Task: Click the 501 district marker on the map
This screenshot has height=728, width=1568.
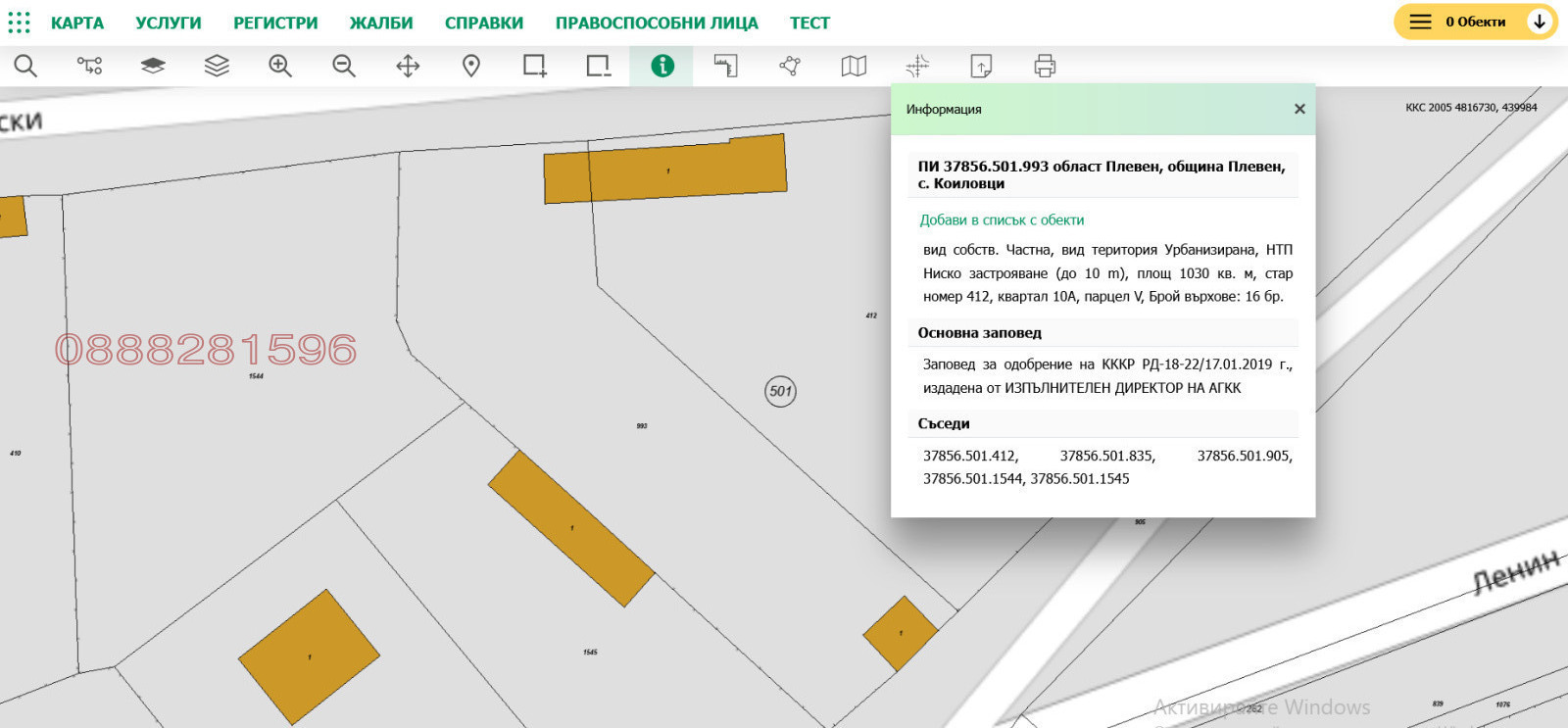Action: 780,392
